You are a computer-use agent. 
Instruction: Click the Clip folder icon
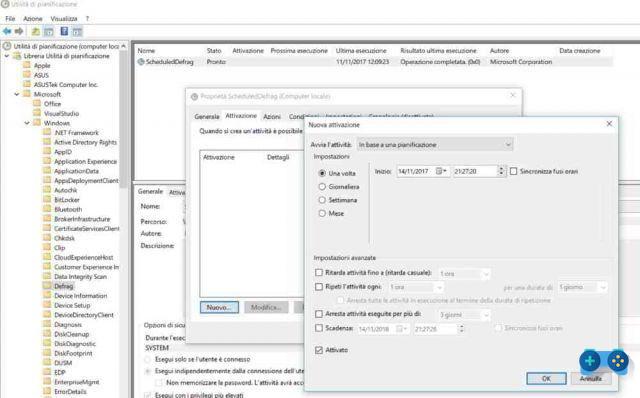(x=47, y=247)
